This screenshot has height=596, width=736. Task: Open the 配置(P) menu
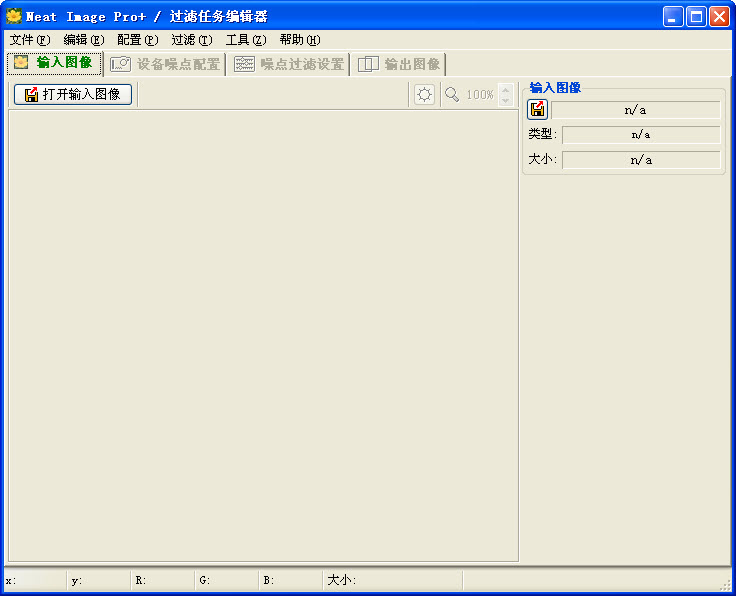138,40
